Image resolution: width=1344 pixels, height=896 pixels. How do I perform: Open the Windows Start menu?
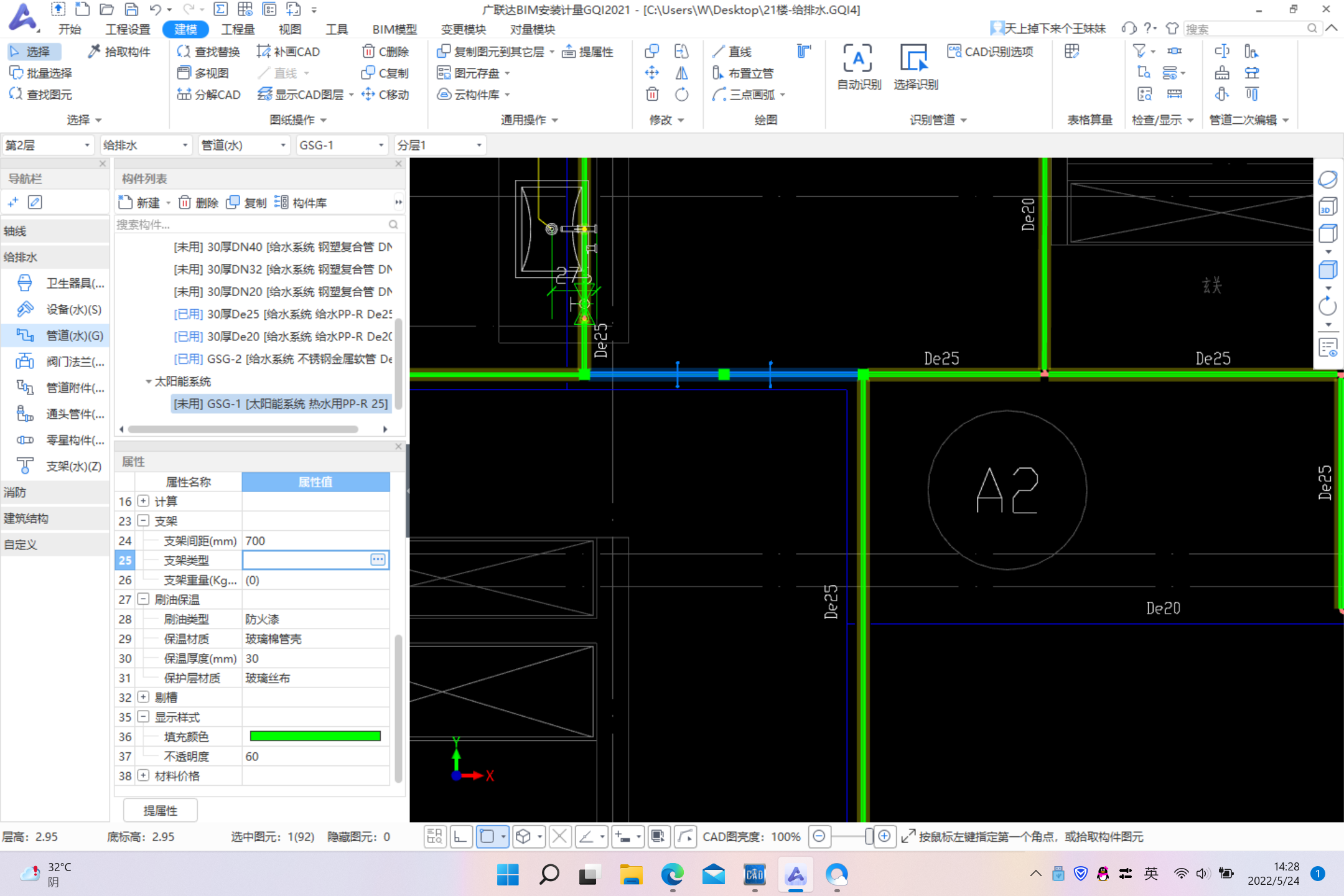click(x=508, y=875)
